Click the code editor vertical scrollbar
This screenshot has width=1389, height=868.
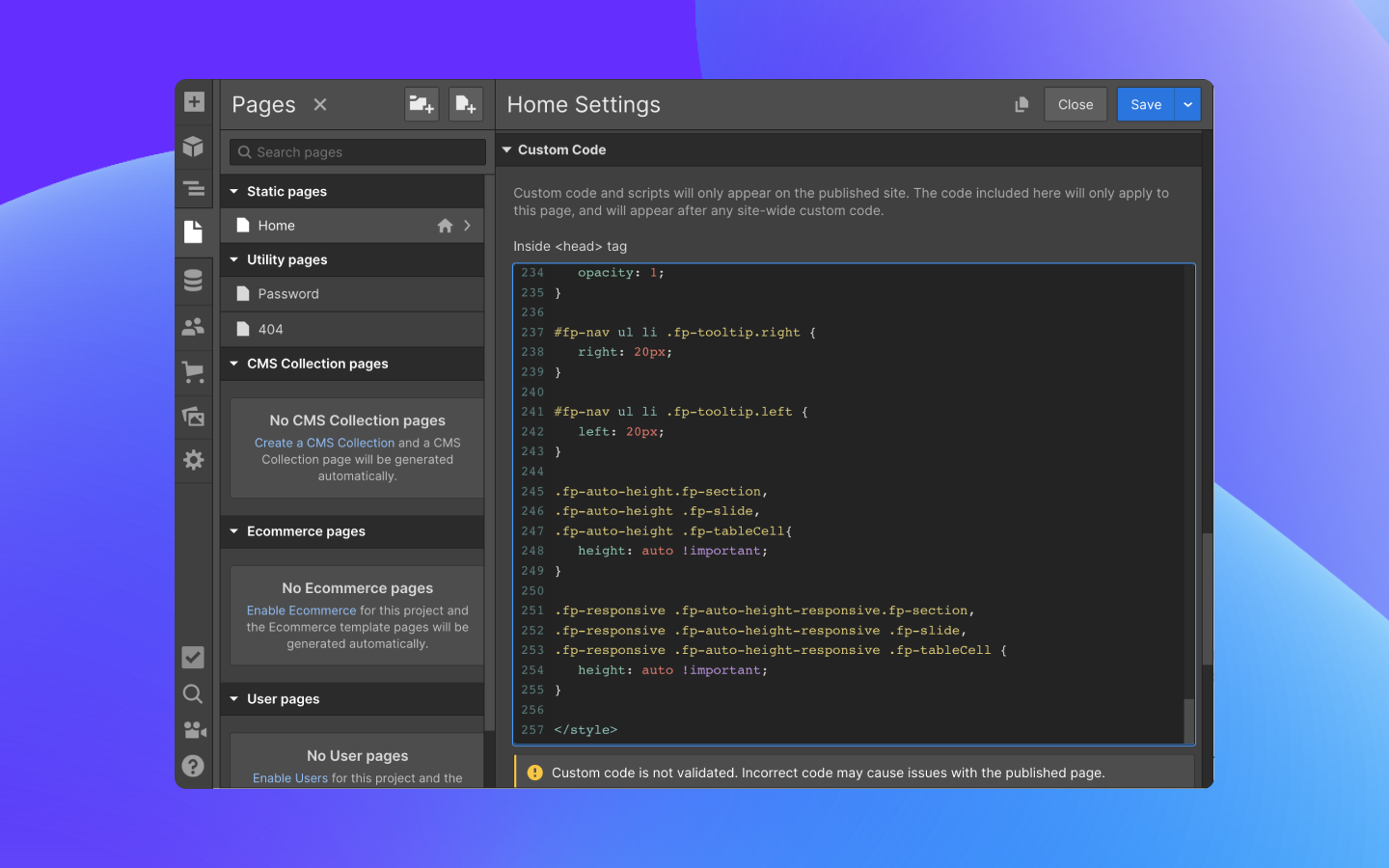click(x=1188, y=719)
